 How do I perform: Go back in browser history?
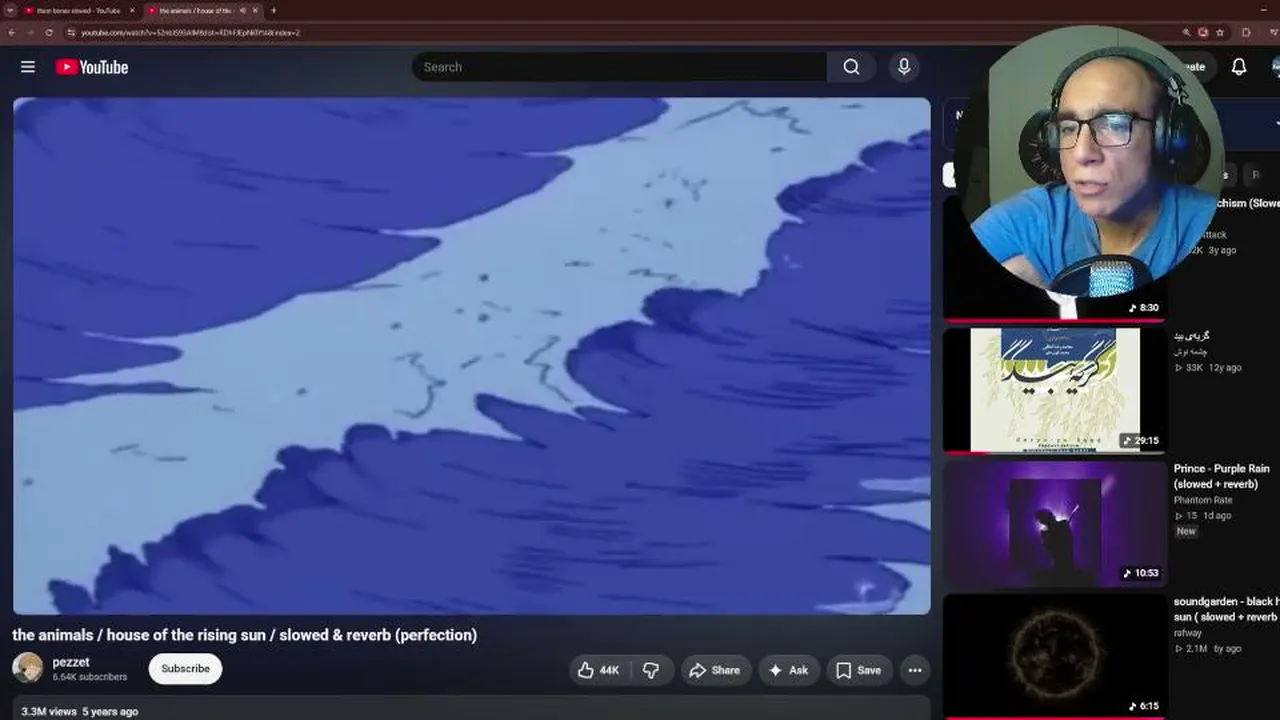(x=12, y=32)
